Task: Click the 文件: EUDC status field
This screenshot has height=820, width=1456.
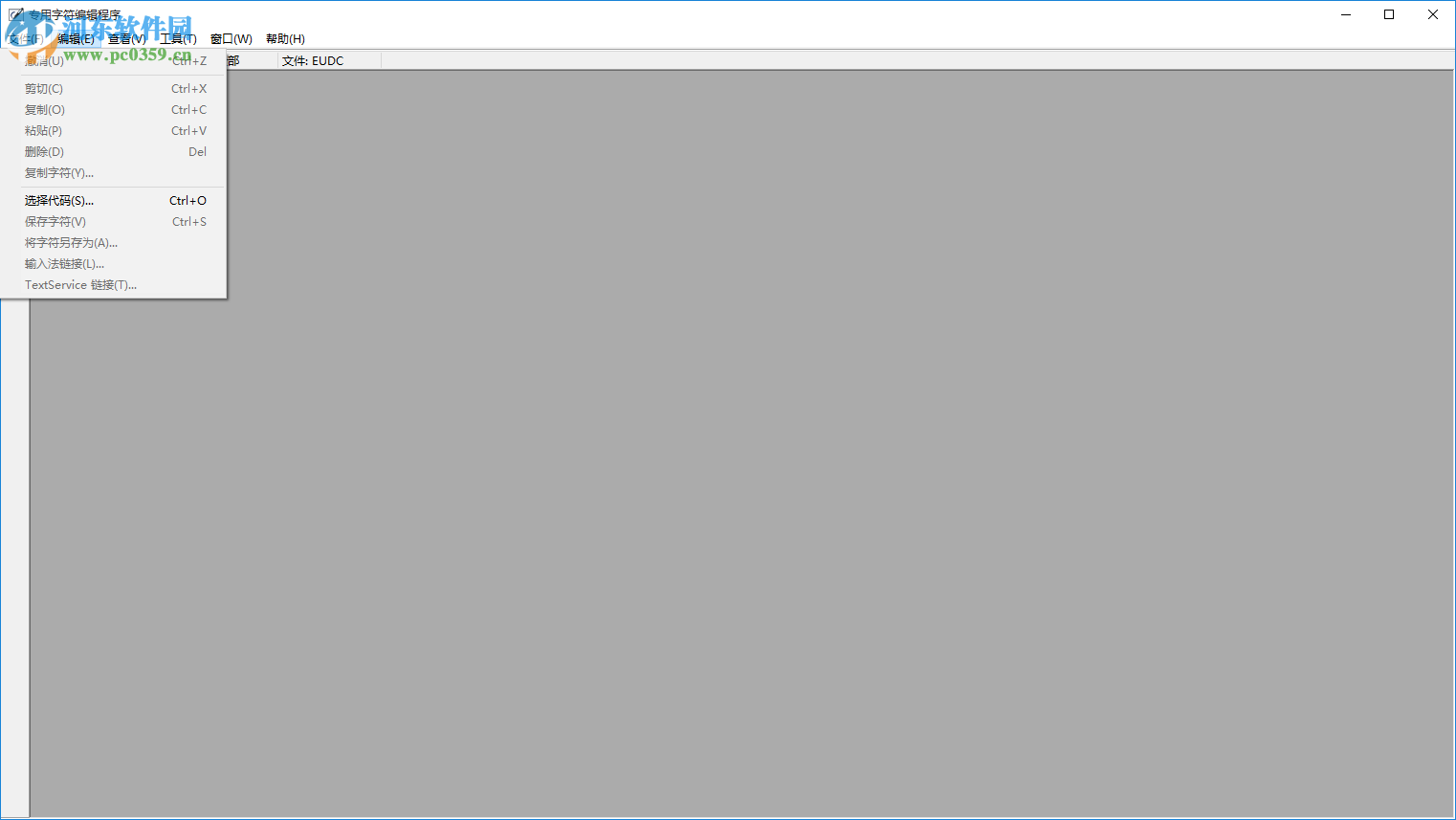Action: (x=329, y=61)
